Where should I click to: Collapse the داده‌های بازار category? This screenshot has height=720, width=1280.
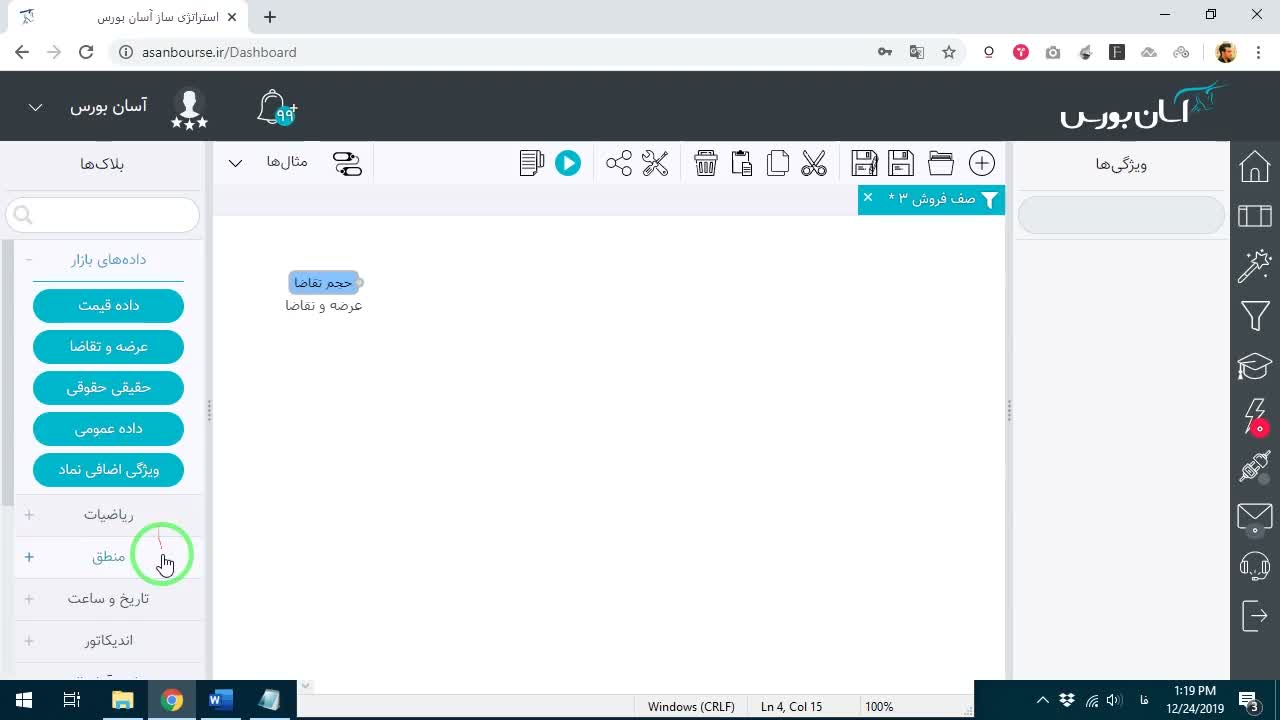pyautogui.click(x=108, y=259)
